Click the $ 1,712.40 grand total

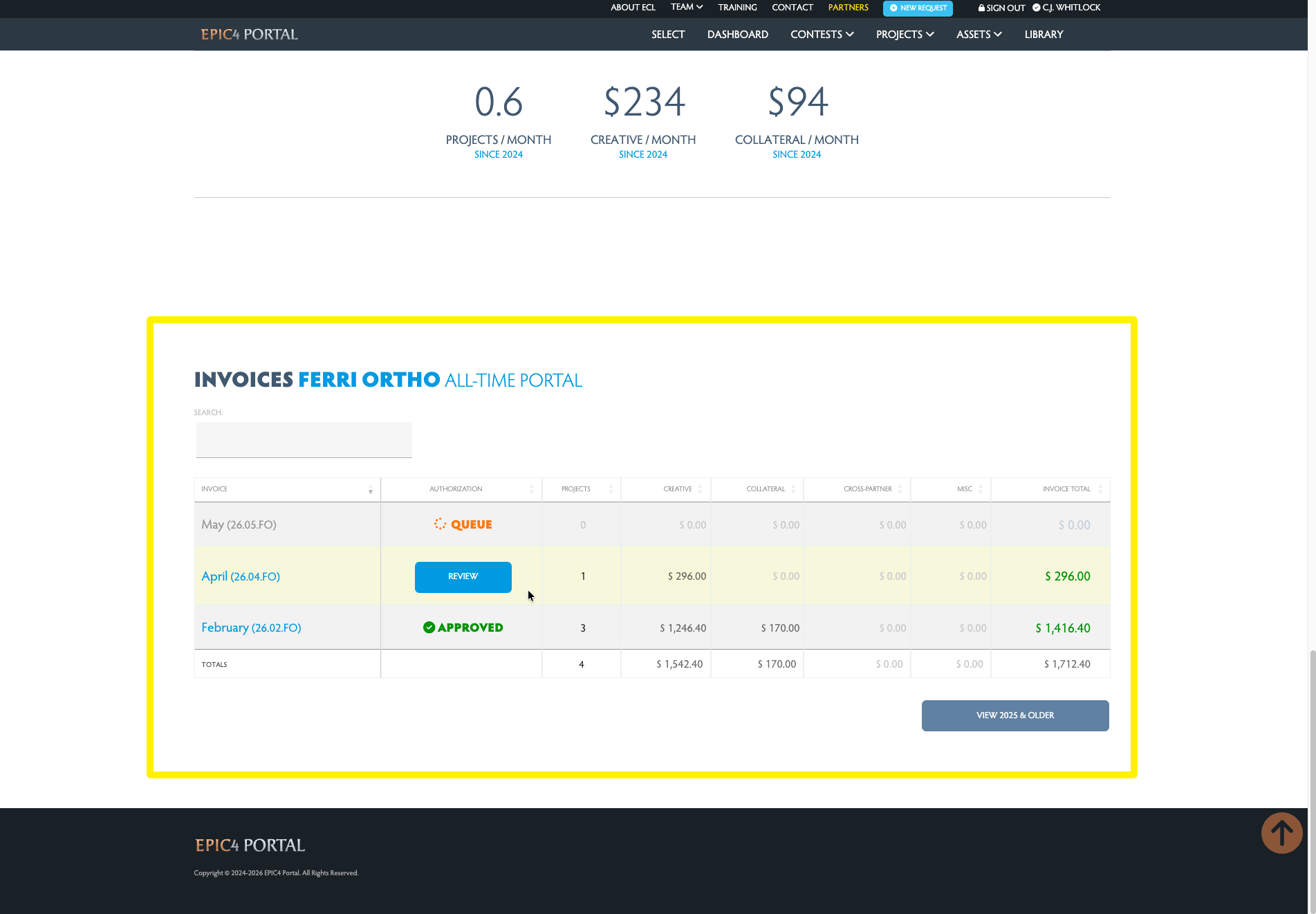[x=1067, y=664]
